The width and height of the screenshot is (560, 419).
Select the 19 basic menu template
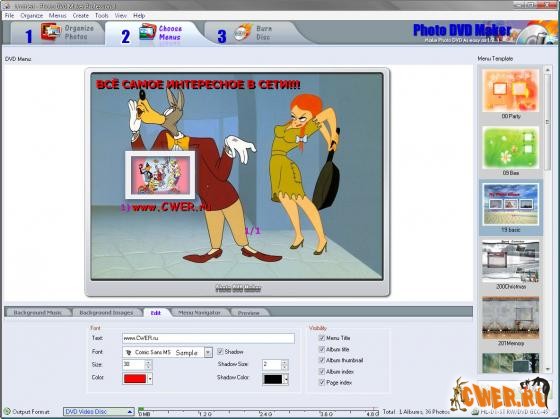pos(511,208)
